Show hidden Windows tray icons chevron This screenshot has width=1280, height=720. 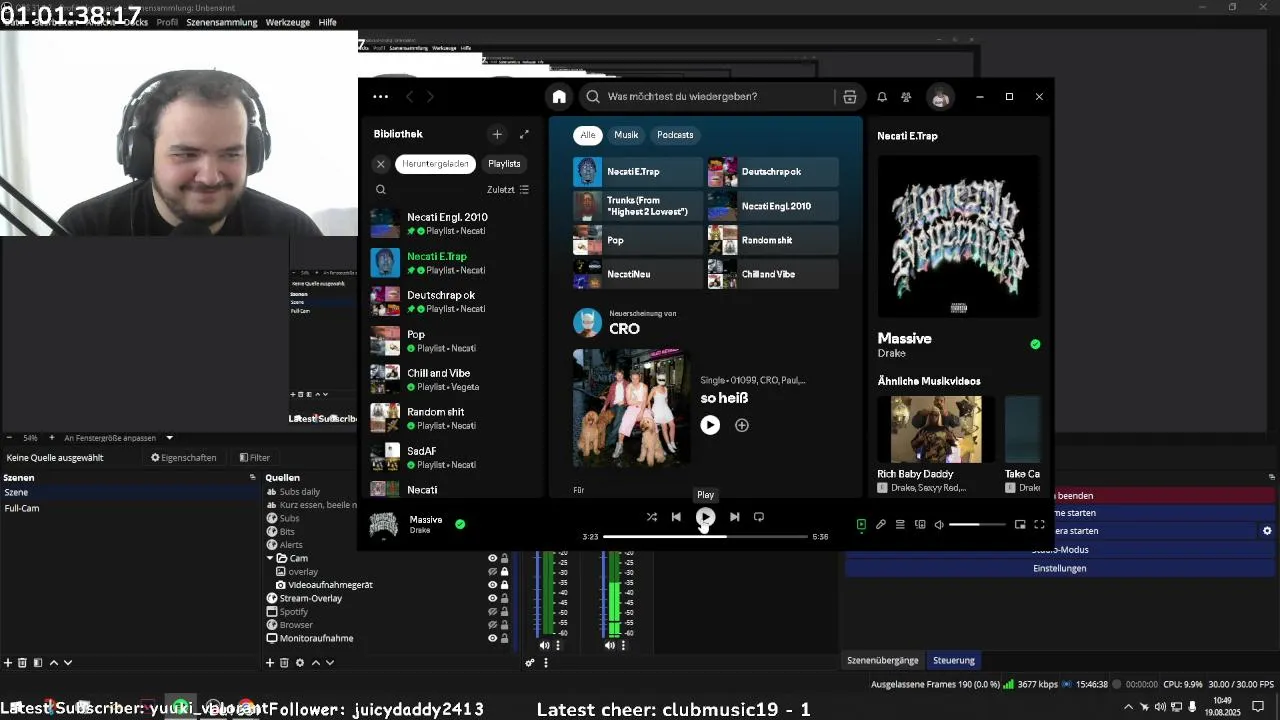(x=1129, y=707)
